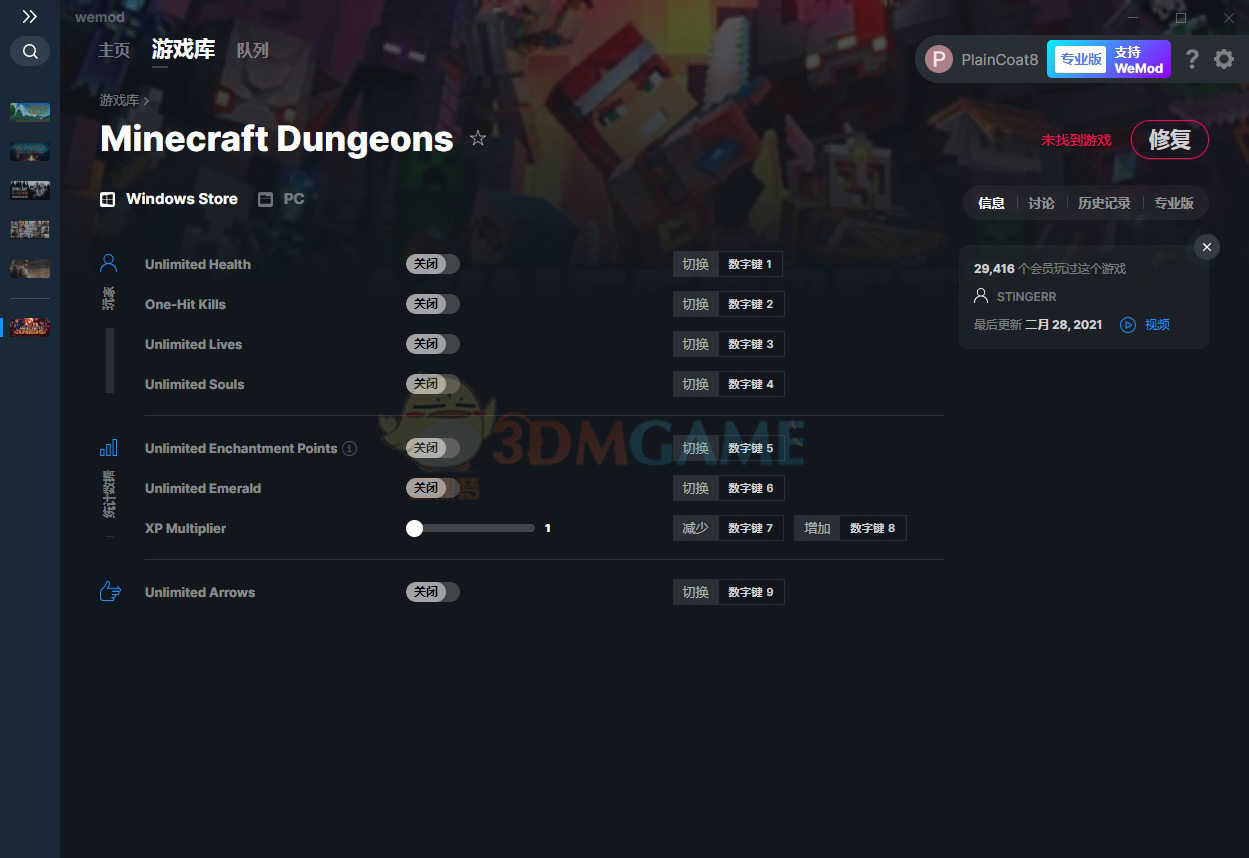The width and height of the screenshot is (1249, 858).
Task: Open the 专业版 tab in info panel
Action: click(1174, 203)
